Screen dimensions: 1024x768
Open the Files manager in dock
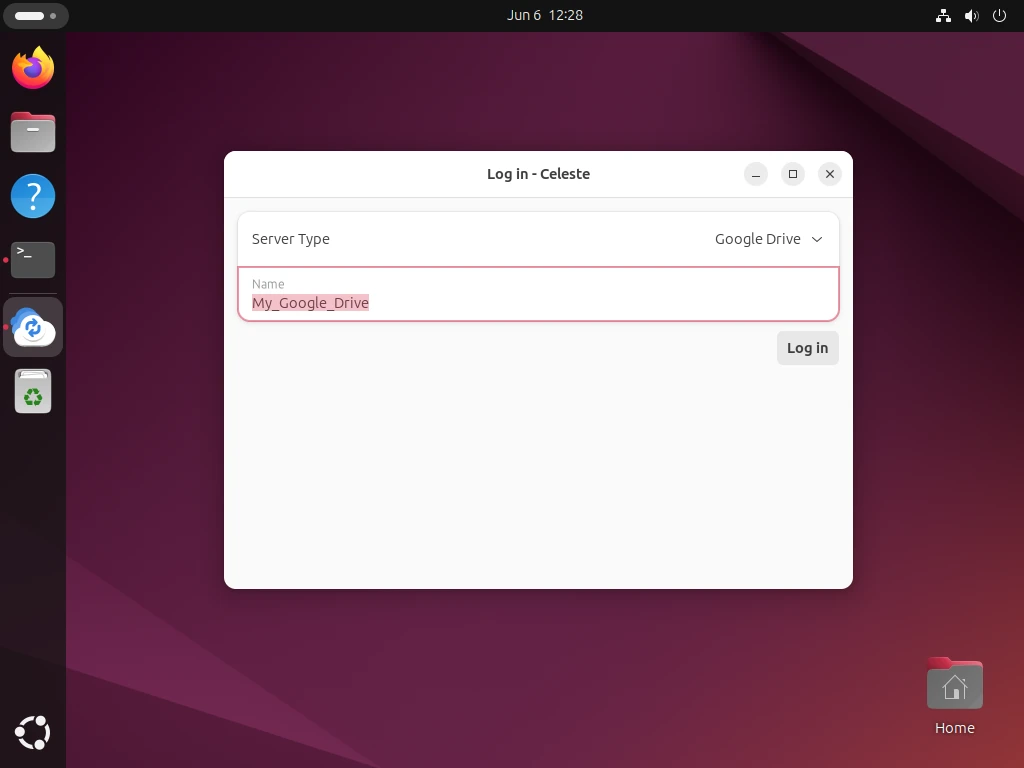(x=33, y=132)
